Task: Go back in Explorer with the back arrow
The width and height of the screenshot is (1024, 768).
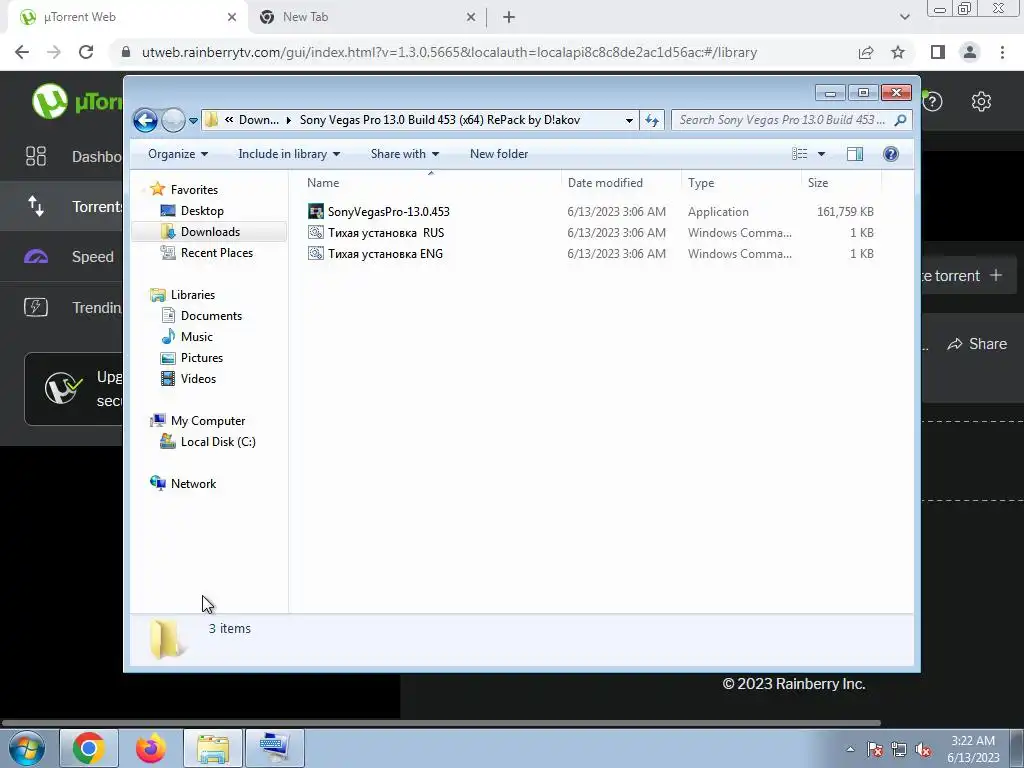Action: click(145, 120)
